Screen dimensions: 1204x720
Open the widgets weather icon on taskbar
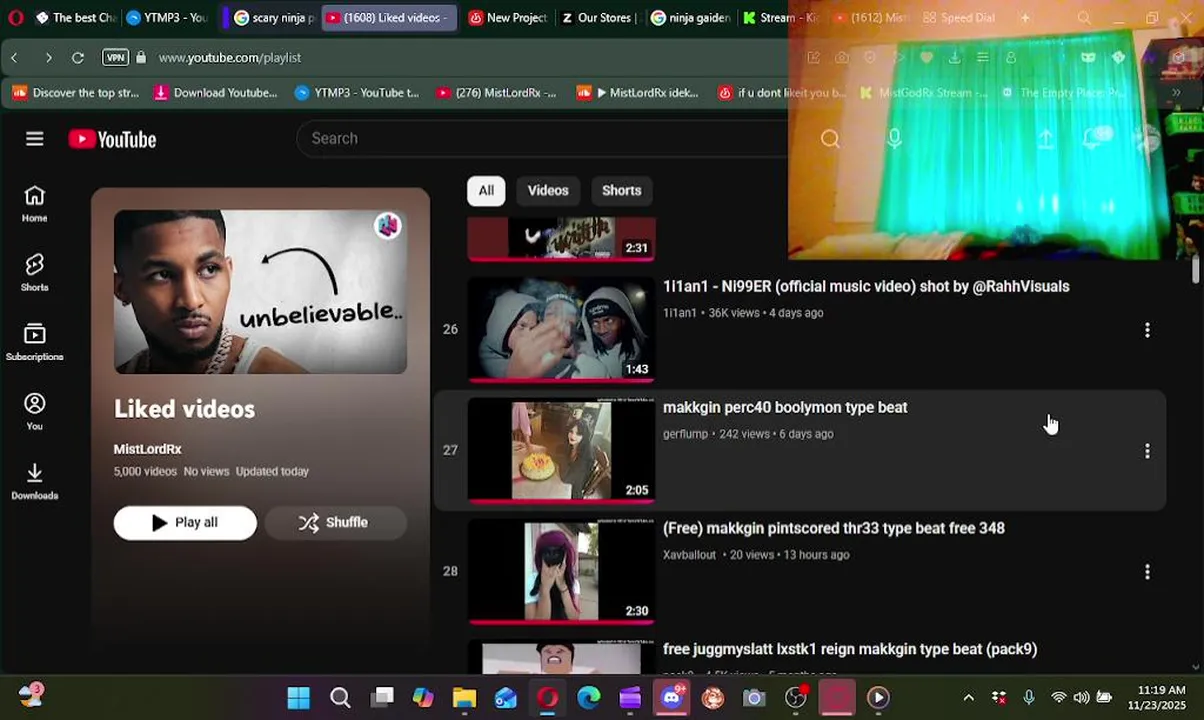point(30,694)
